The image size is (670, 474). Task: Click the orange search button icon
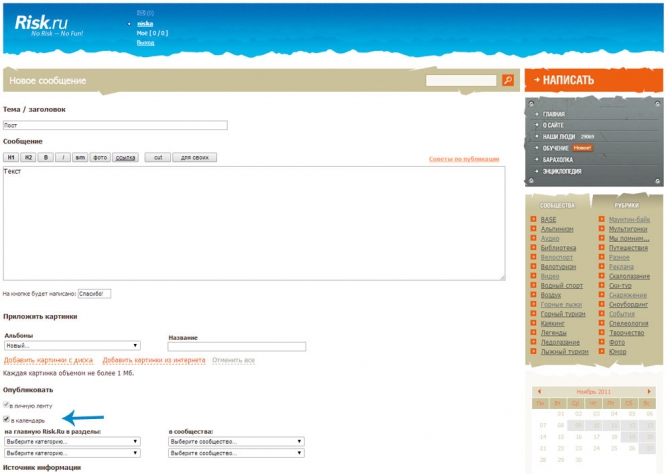508,80
